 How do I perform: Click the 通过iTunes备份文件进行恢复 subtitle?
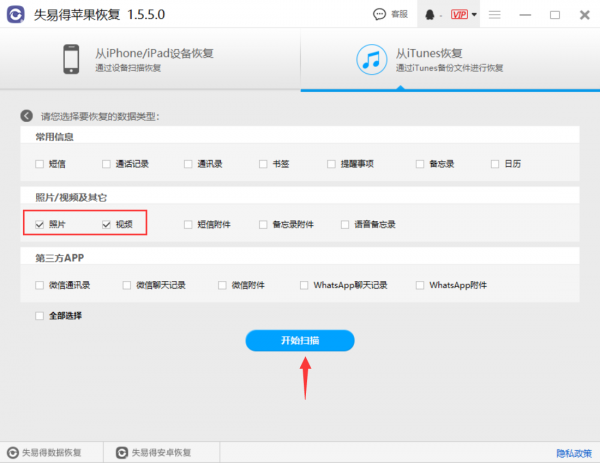coord(449,68)
